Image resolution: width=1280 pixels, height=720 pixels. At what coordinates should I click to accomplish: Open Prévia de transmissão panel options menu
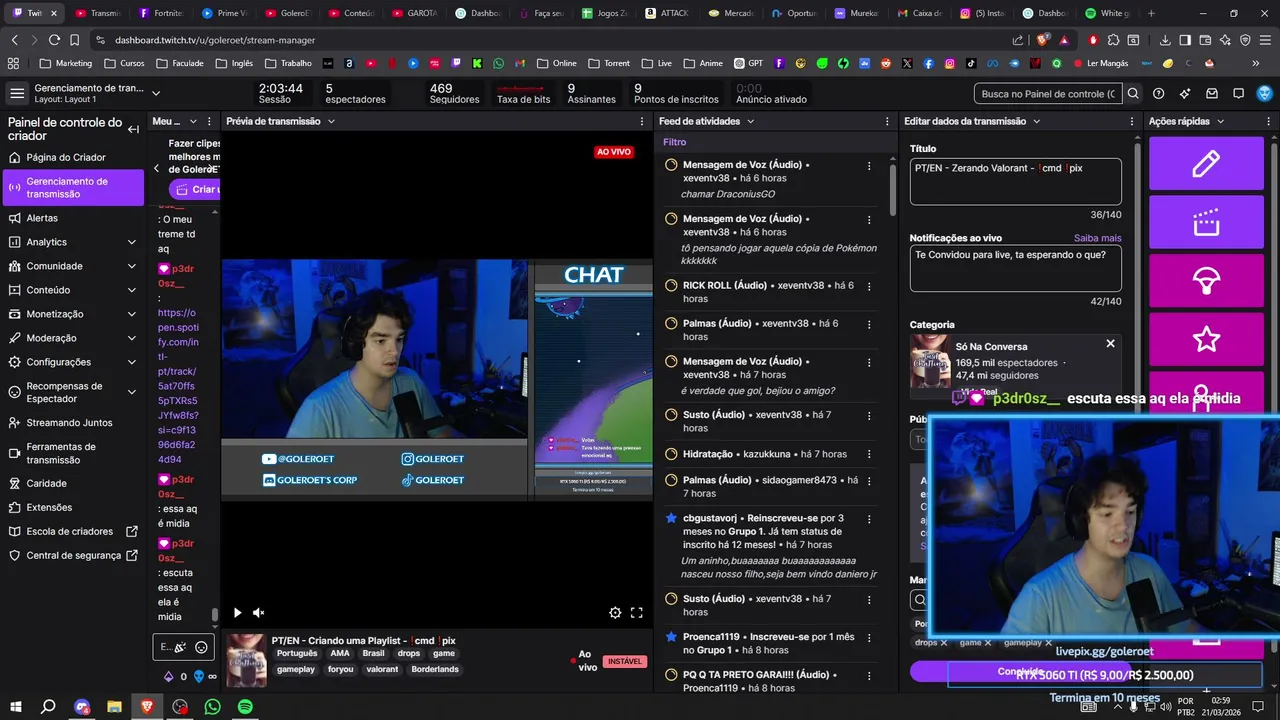644,121
